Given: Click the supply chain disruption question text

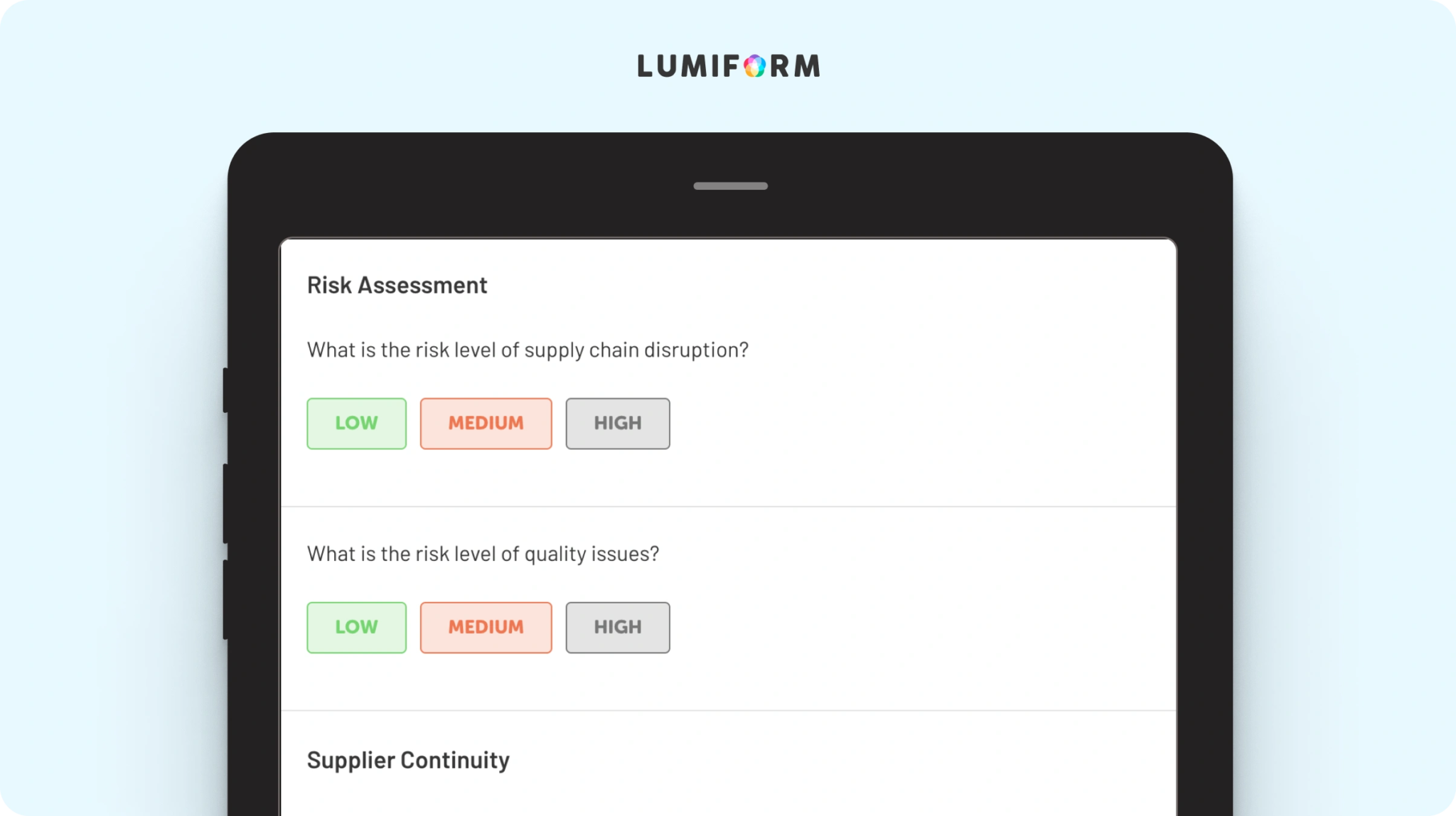Looking at the screenshot, I should click(528, 350).
